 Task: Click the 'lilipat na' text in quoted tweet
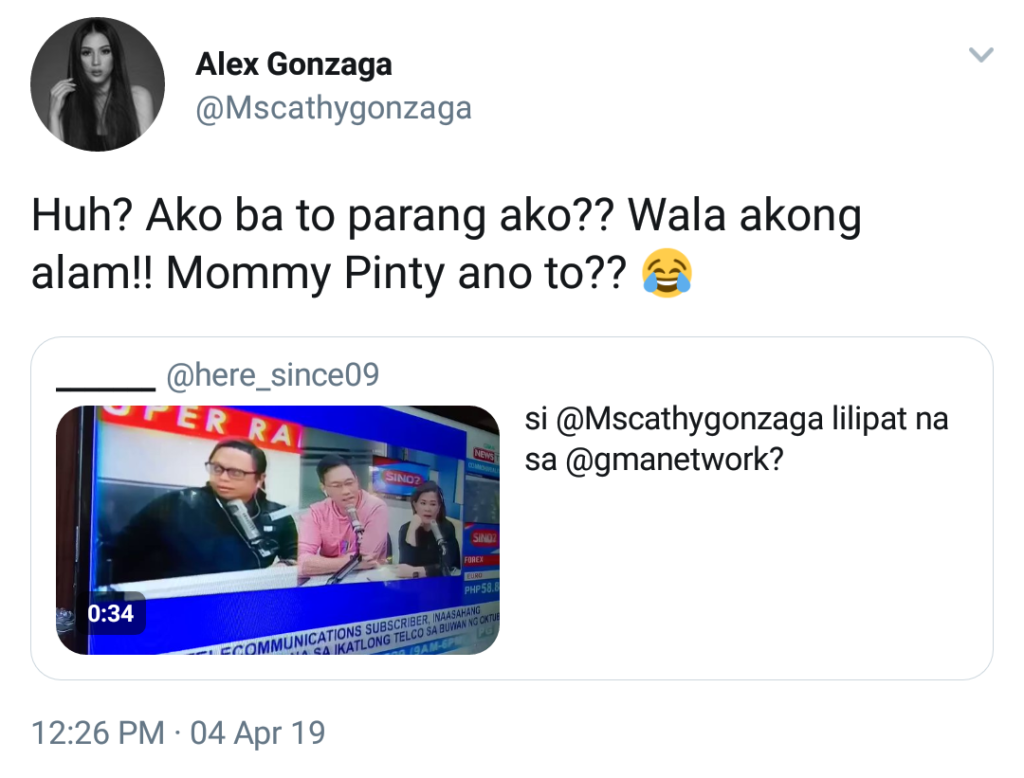[x=889, y=419]
